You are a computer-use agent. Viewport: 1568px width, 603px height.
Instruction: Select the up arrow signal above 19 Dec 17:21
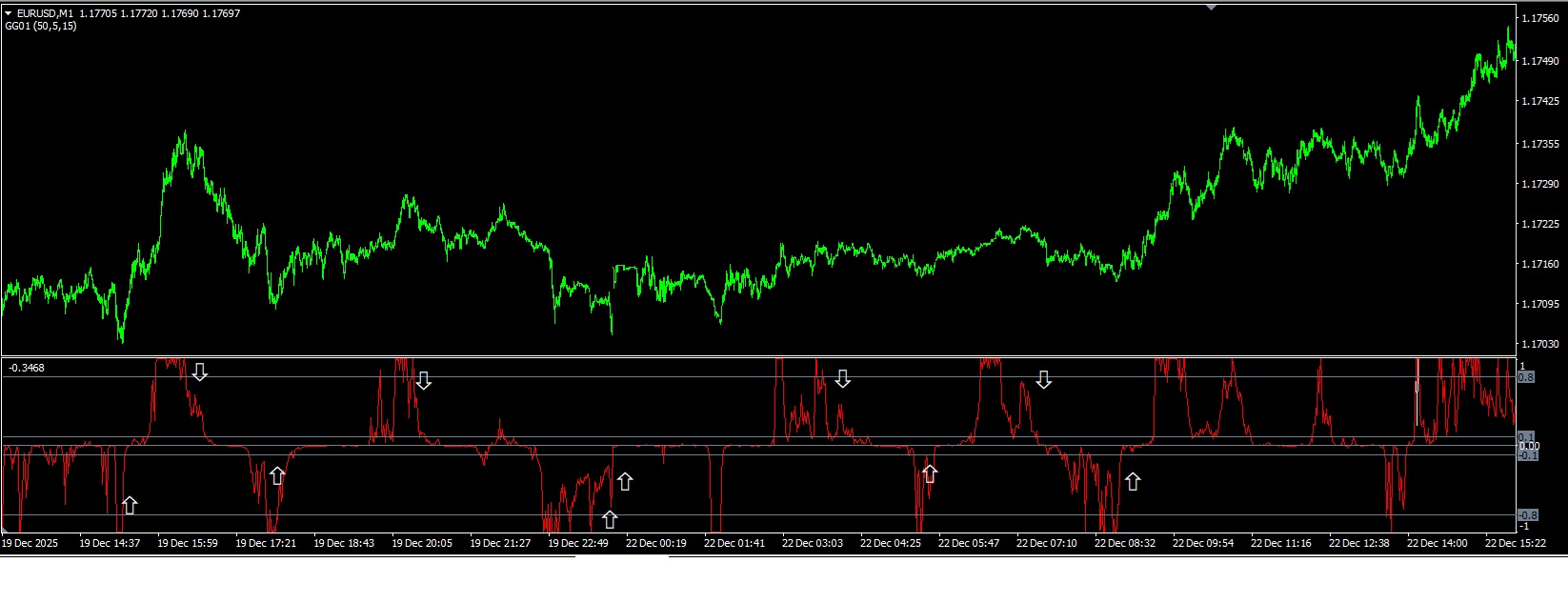click(x=277, y=474)
